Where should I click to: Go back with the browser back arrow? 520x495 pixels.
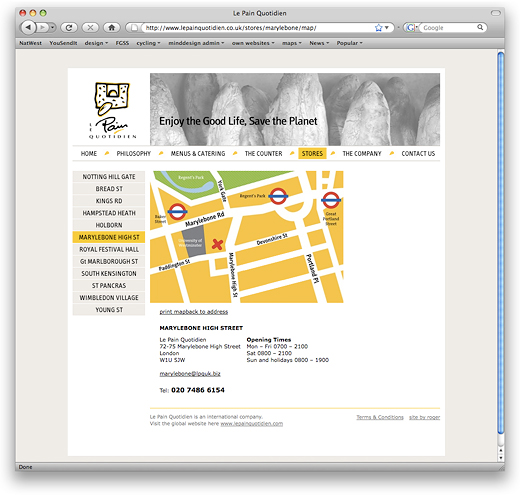coord(28,27)
